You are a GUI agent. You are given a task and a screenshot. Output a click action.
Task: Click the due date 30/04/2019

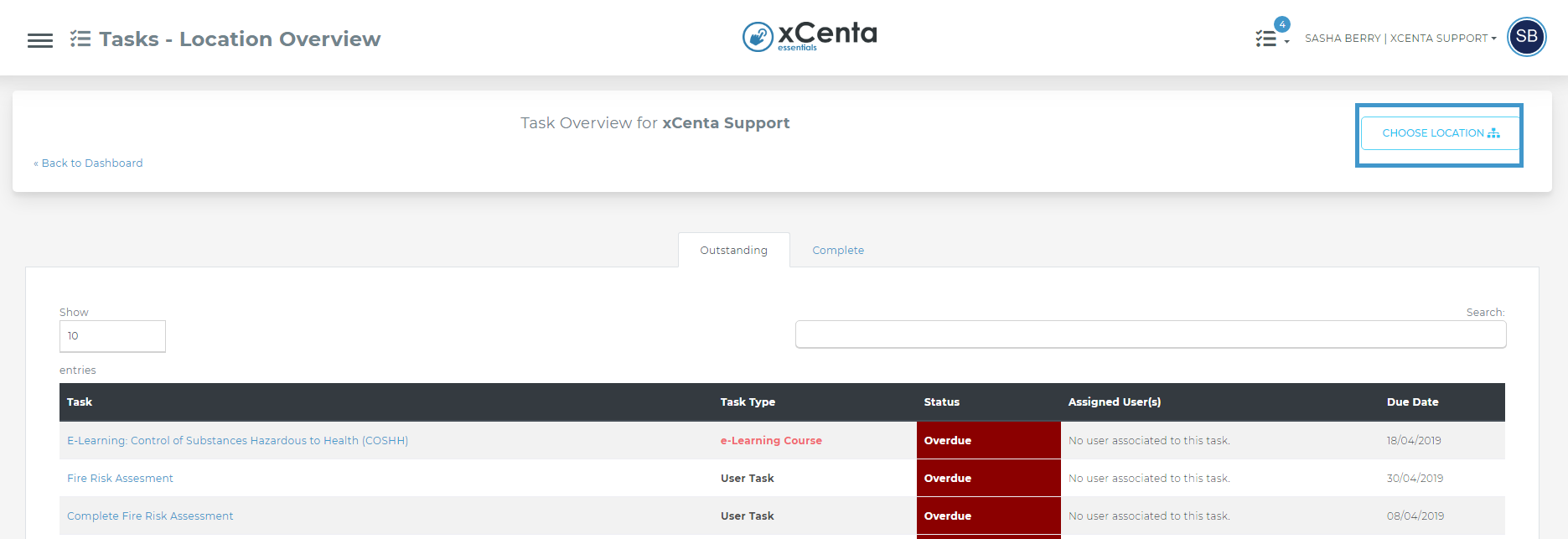[x=1415, y=479]
